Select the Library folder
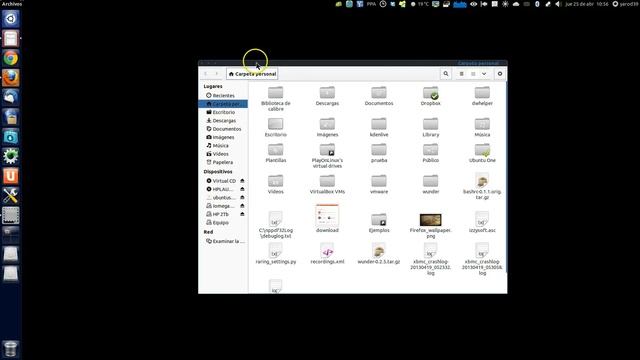 431,127
